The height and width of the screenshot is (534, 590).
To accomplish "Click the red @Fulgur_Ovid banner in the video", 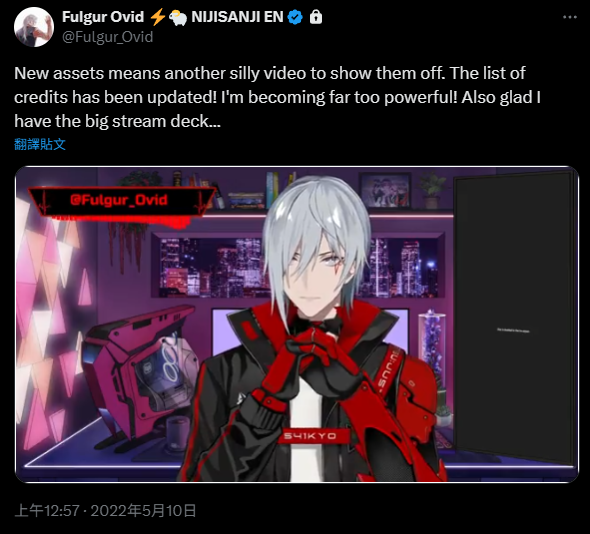I will [119, 200].
